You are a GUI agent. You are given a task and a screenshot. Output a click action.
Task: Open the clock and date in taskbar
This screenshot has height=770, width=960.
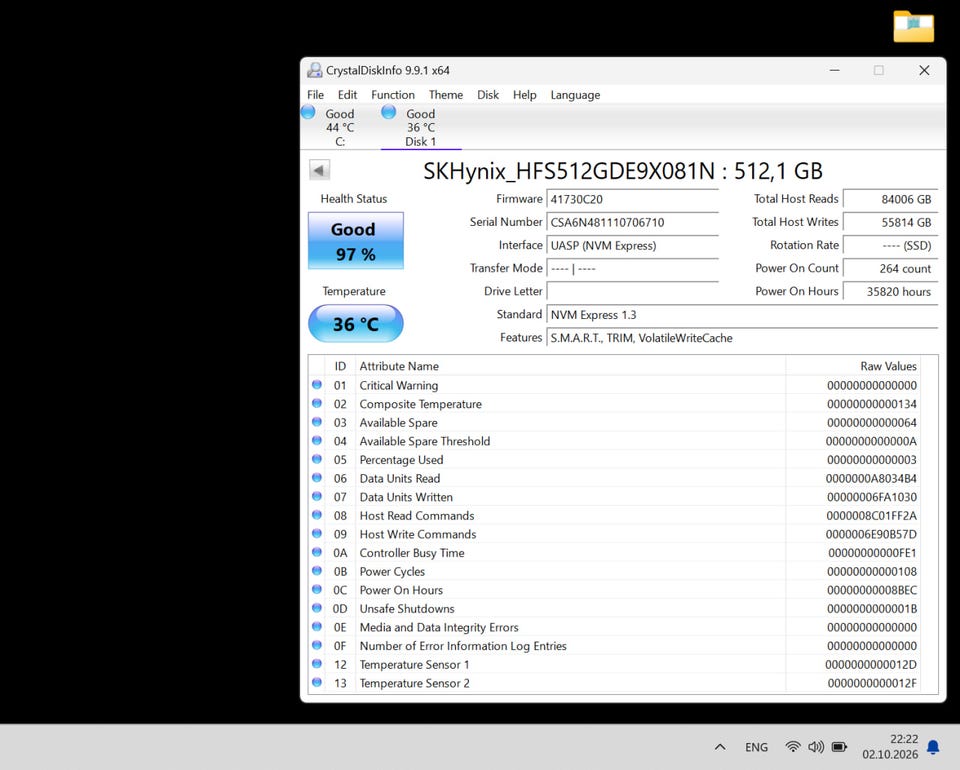point(890,747)
